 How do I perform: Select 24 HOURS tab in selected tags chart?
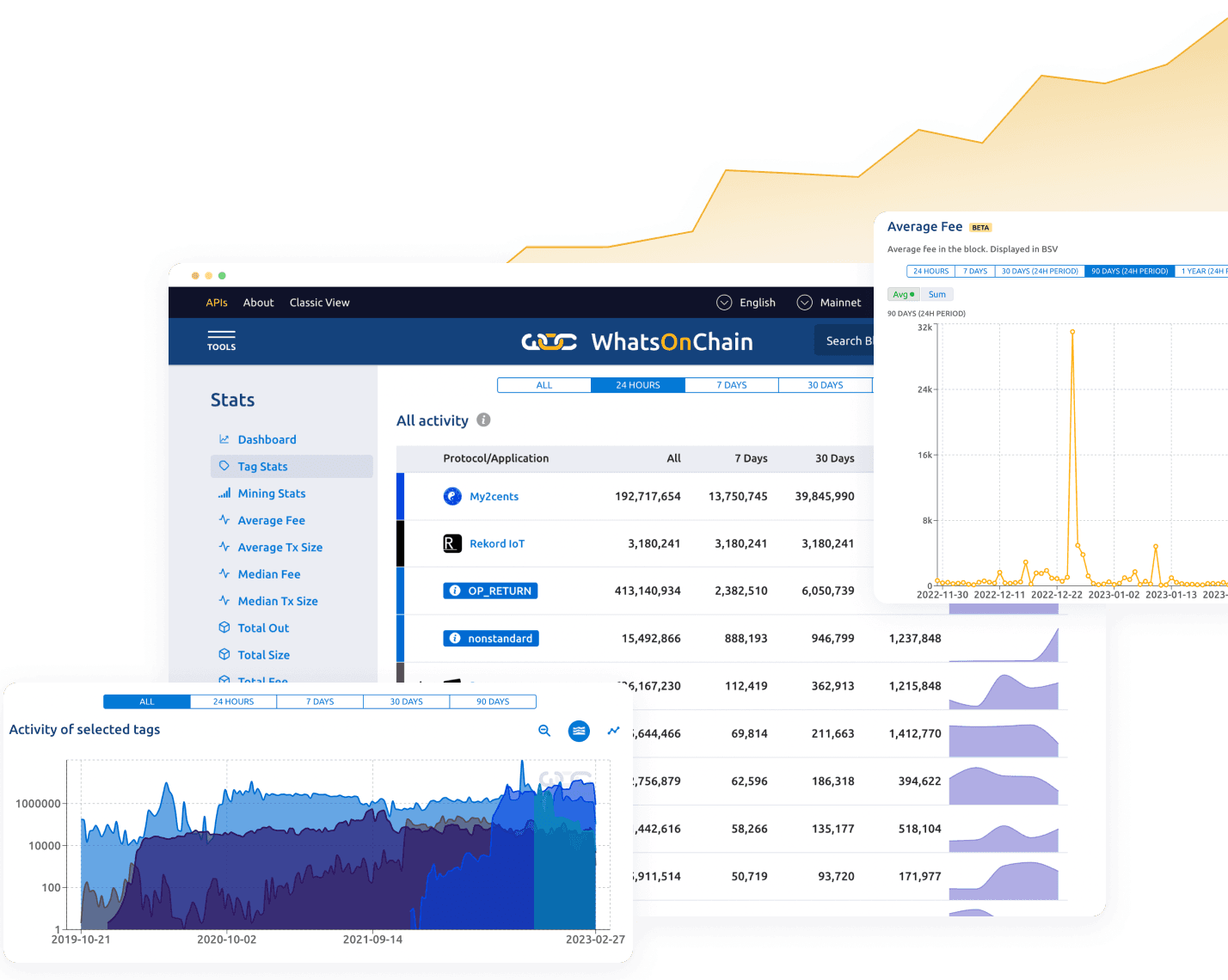pos(233,701)
